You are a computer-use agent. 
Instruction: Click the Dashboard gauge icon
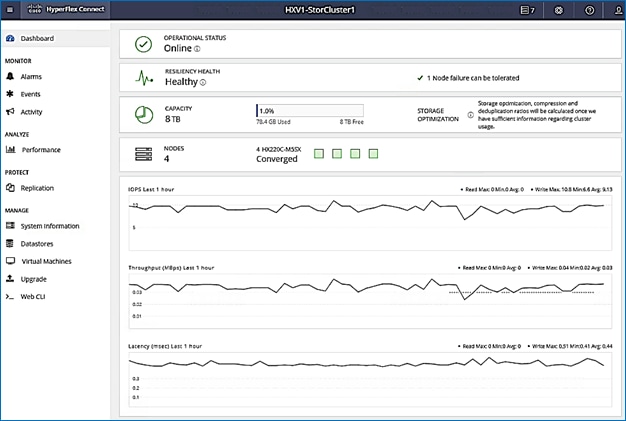(10, 38)
